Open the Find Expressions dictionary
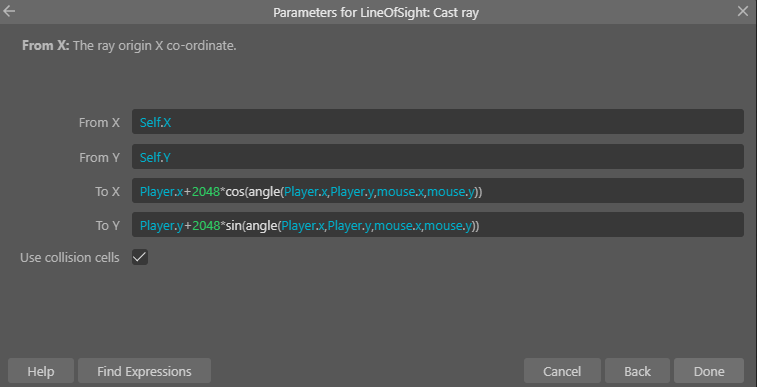The width and height of the screenshot is (757, 387). (144, 371)
